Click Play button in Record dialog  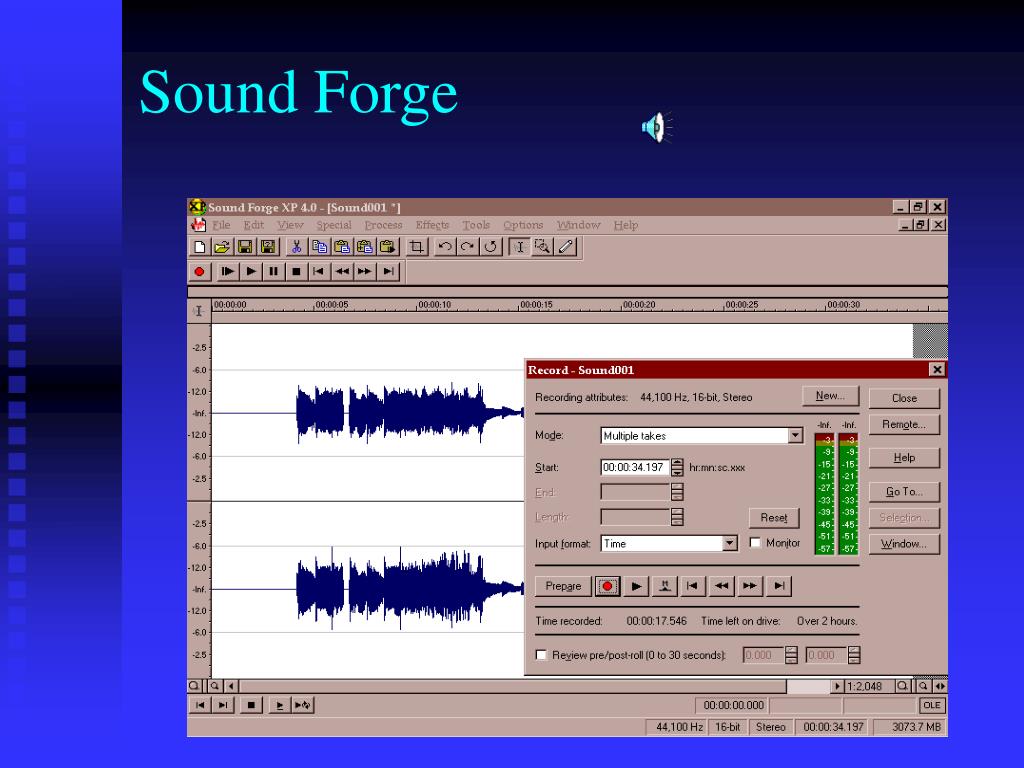tap(636, 586)
